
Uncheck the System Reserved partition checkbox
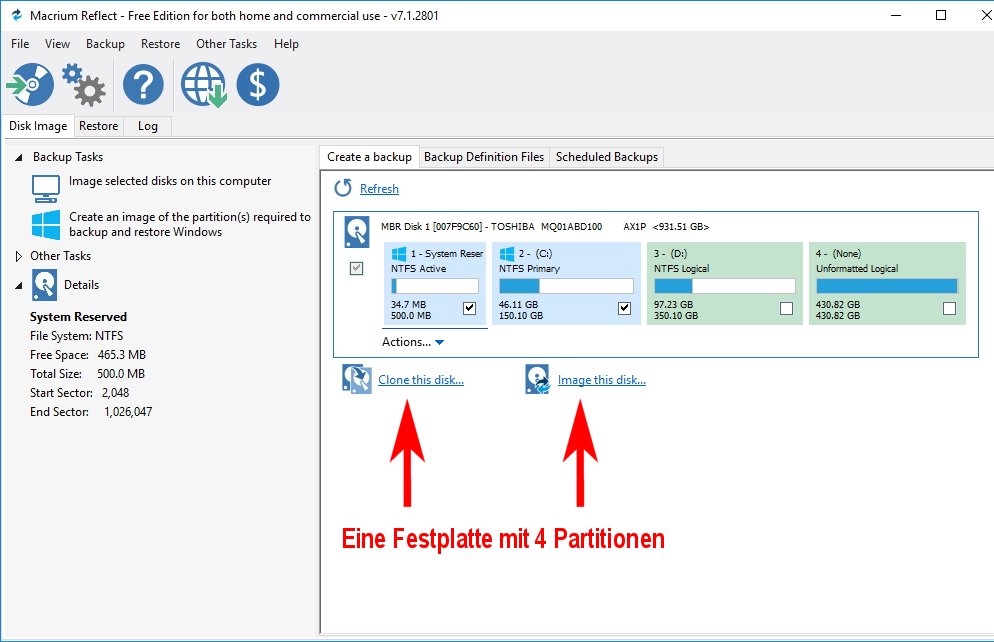coord(469,308)
